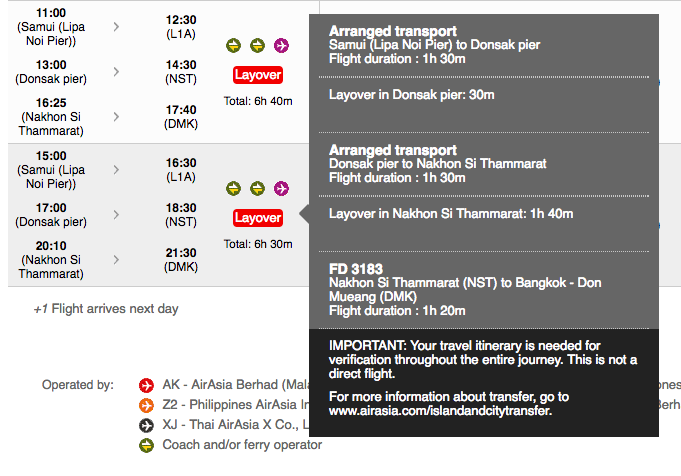The image size is (681, 476).
Task: Click the 12:30 (L1A) arrival time
Action: (x=180, y=19)
